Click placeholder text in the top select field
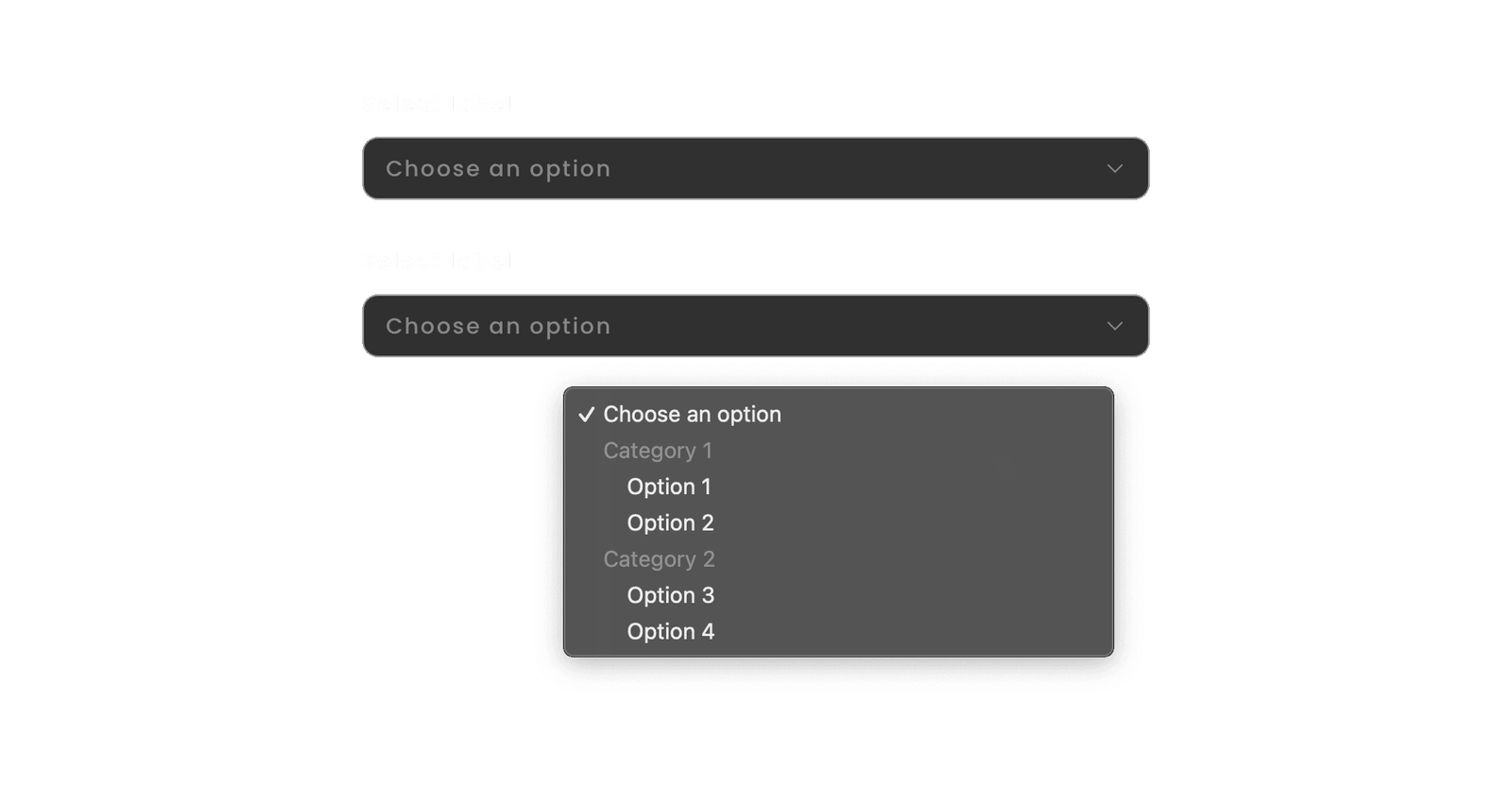This screenshot has width=1512, height=787. click(x=498, y=169)
